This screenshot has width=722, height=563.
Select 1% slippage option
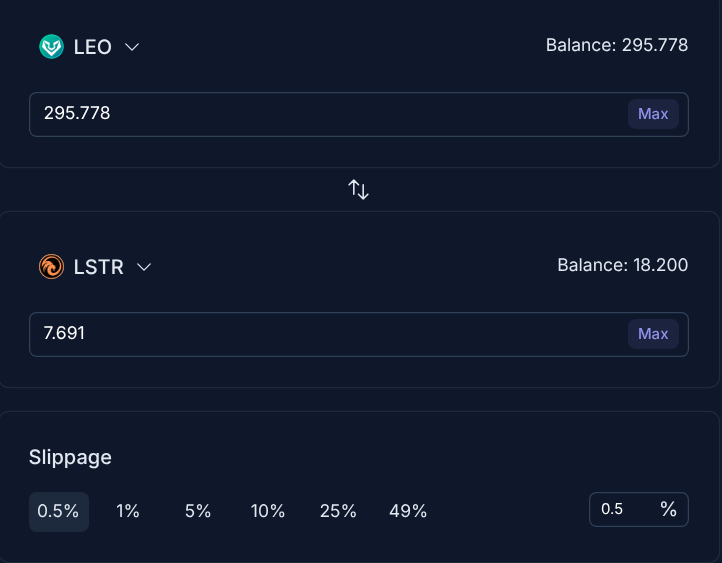point(128,511)
